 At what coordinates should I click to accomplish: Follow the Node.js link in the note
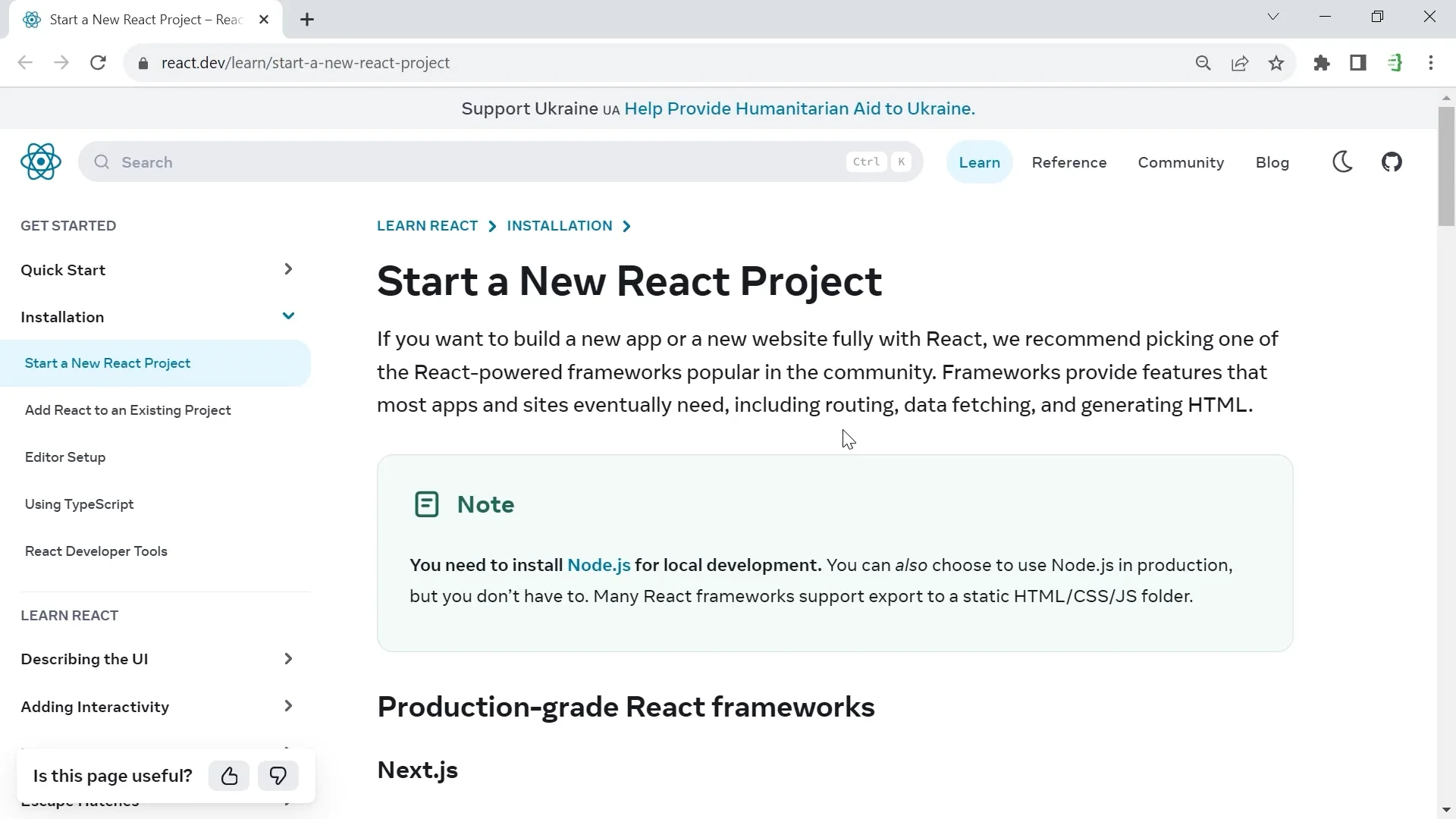pos(598,565)
